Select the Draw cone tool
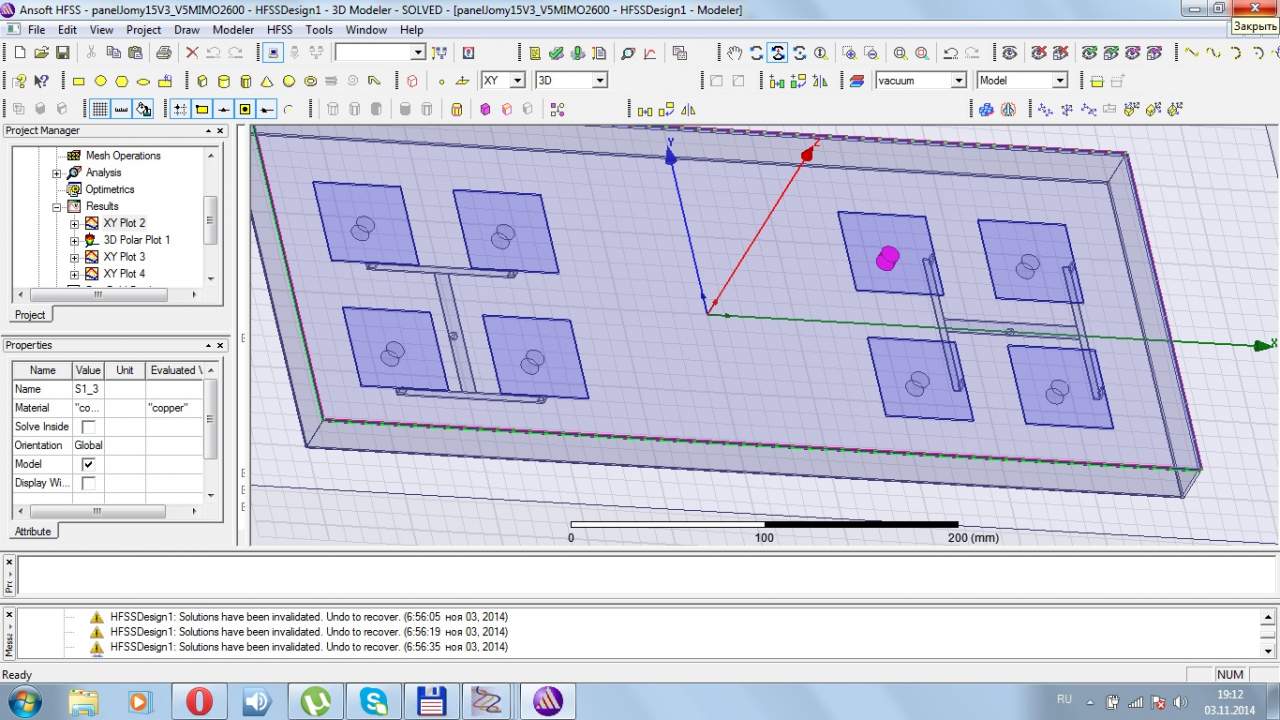This screenshot has width=1280, height=720. (x=267, y=81)
